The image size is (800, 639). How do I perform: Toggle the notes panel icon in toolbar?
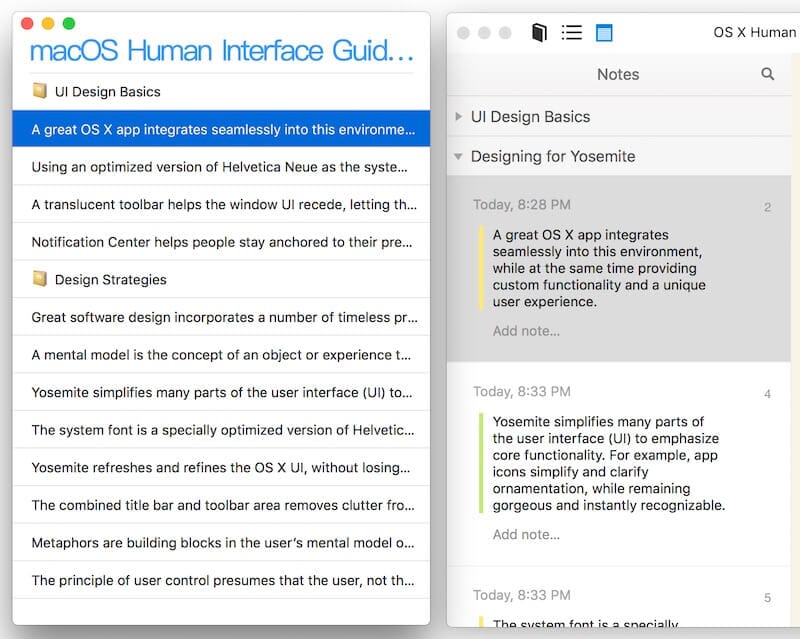click(604, 33)
